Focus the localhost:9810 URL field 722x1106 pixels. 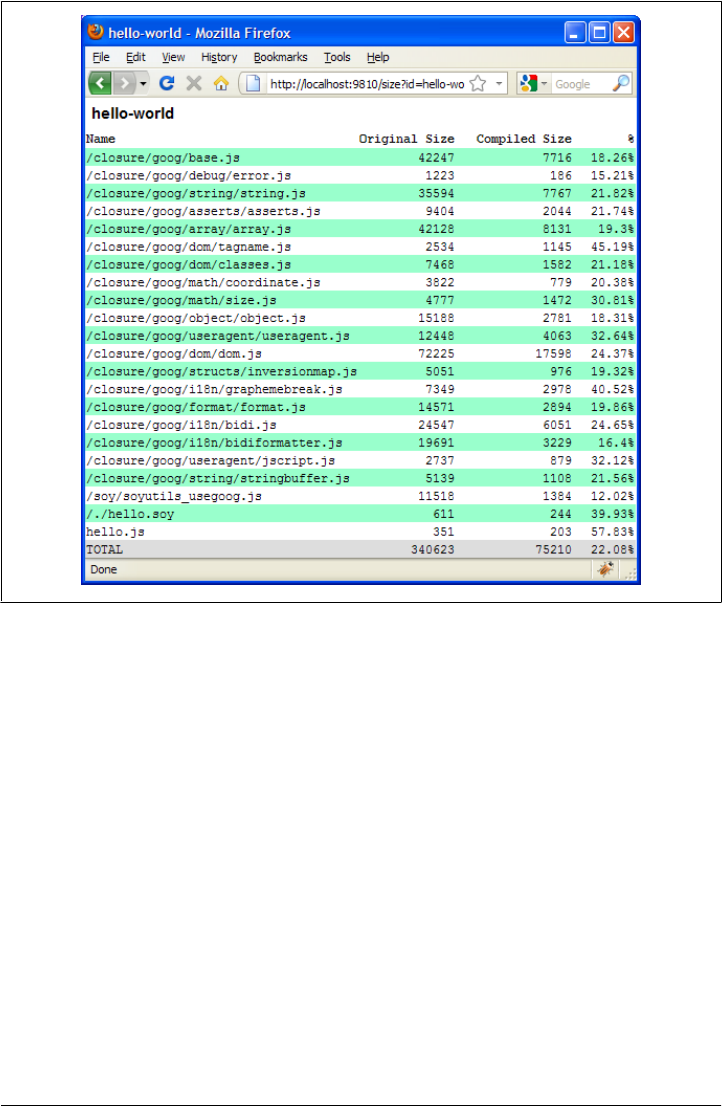point(367,84)
